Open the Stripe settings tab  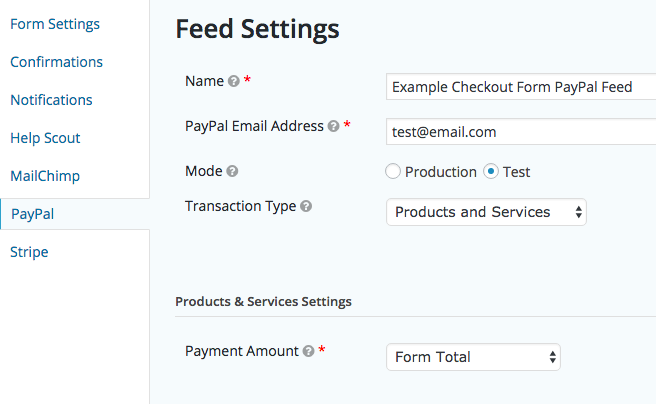coord(29,252)
